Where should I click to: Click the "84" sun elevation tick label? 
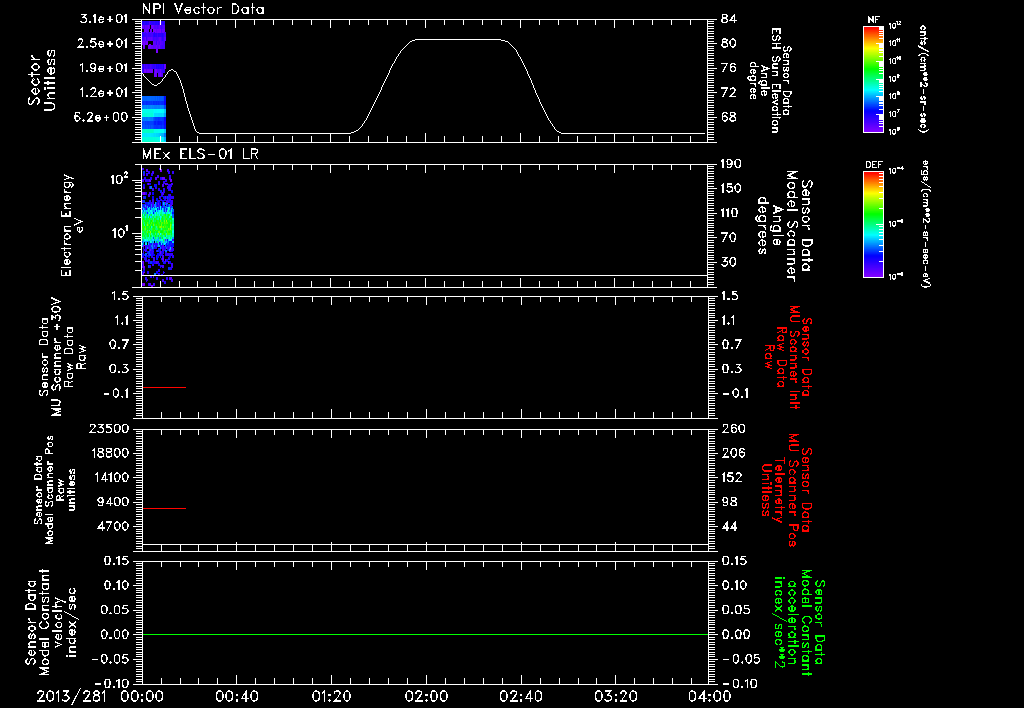click(729, 18)
